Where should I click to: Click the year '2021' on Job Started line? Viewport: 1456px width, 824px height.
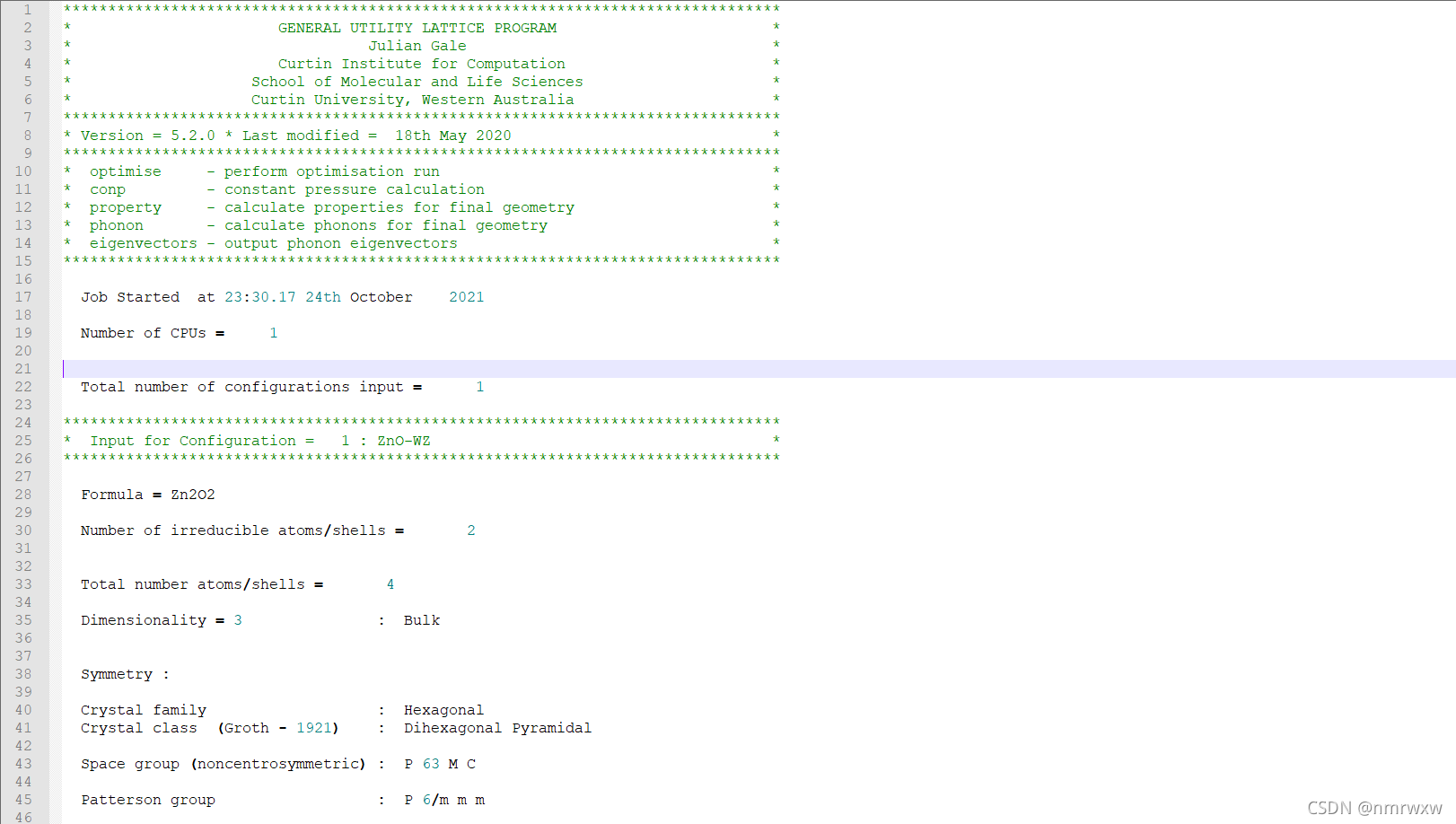[467, 297]
